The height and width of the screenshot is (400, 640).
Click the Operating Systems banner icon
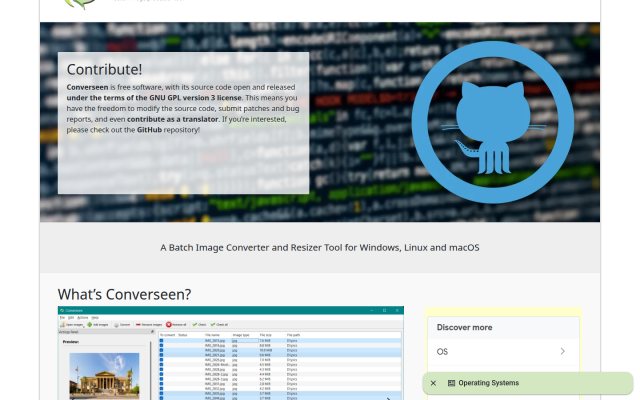pos(451,383)
